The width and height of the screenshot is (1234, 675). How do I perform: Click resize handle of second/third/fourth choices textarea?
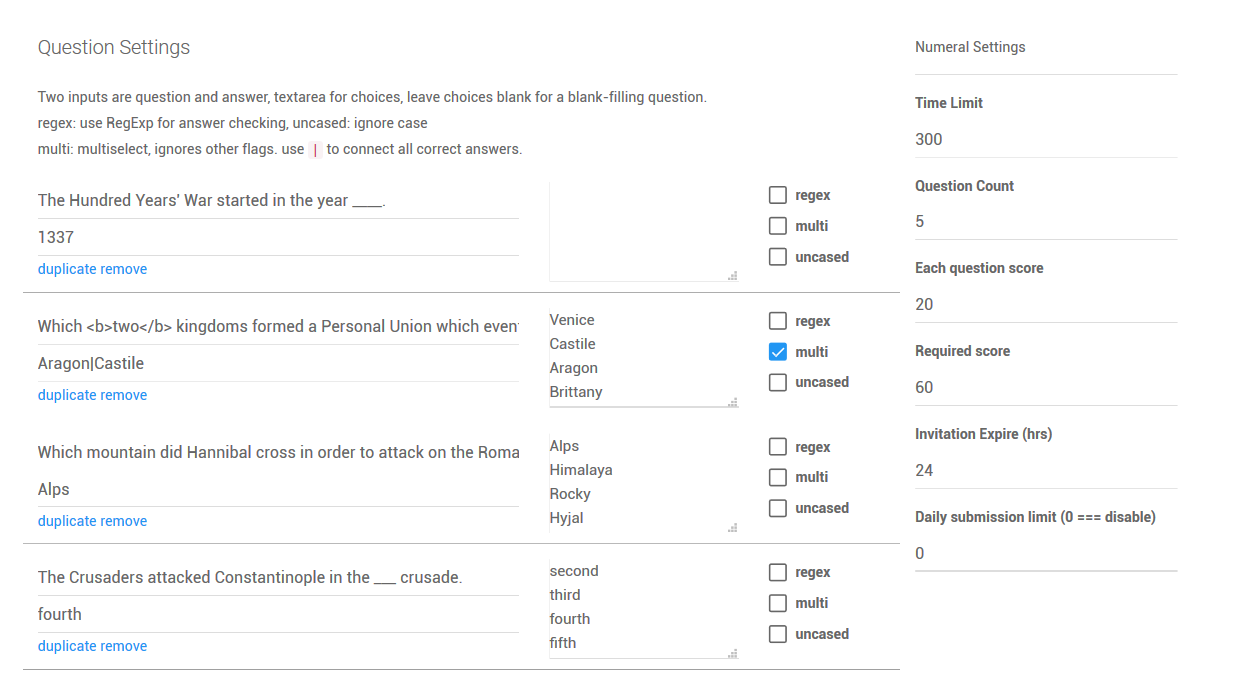[x=733, y=653]
